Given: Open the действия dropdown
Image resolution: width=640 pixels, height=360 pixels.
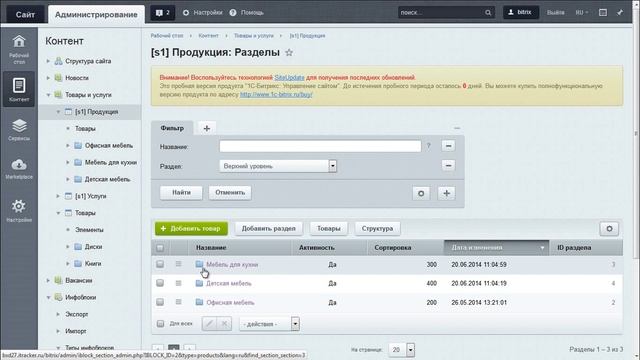Looking at the screenshot, I should (x=269, y=324).
